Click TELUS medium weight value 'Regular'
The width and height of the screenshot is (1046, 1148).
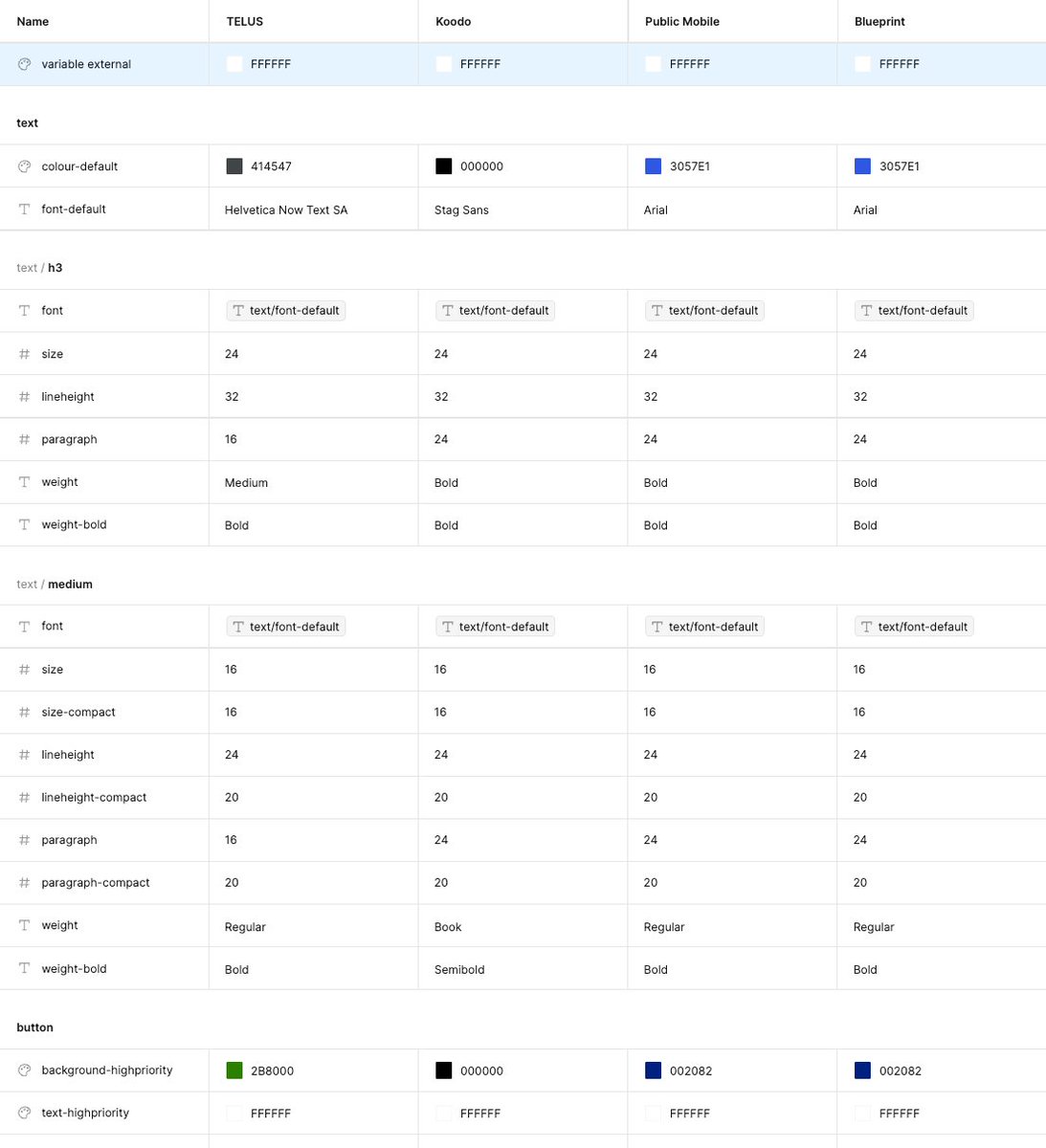click(x=245, y=927)
